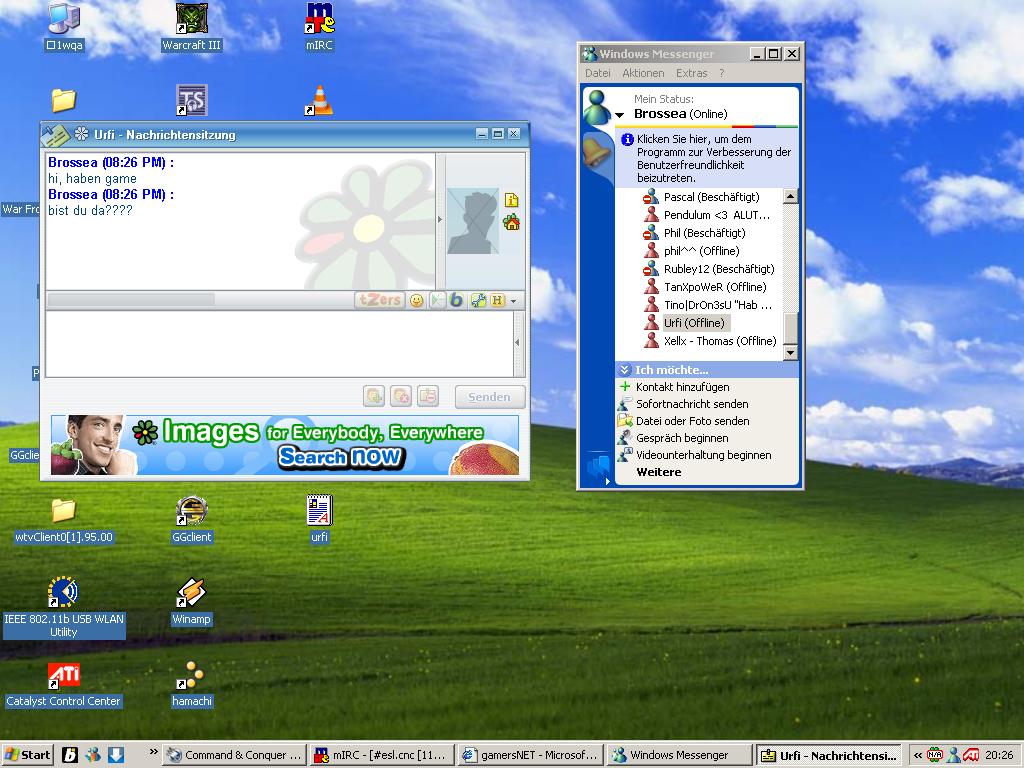The width and height of the screenshot is (1024, 768).
Task: Open the wrench settings icon in the chat toolbar
Action: [479, 300]
